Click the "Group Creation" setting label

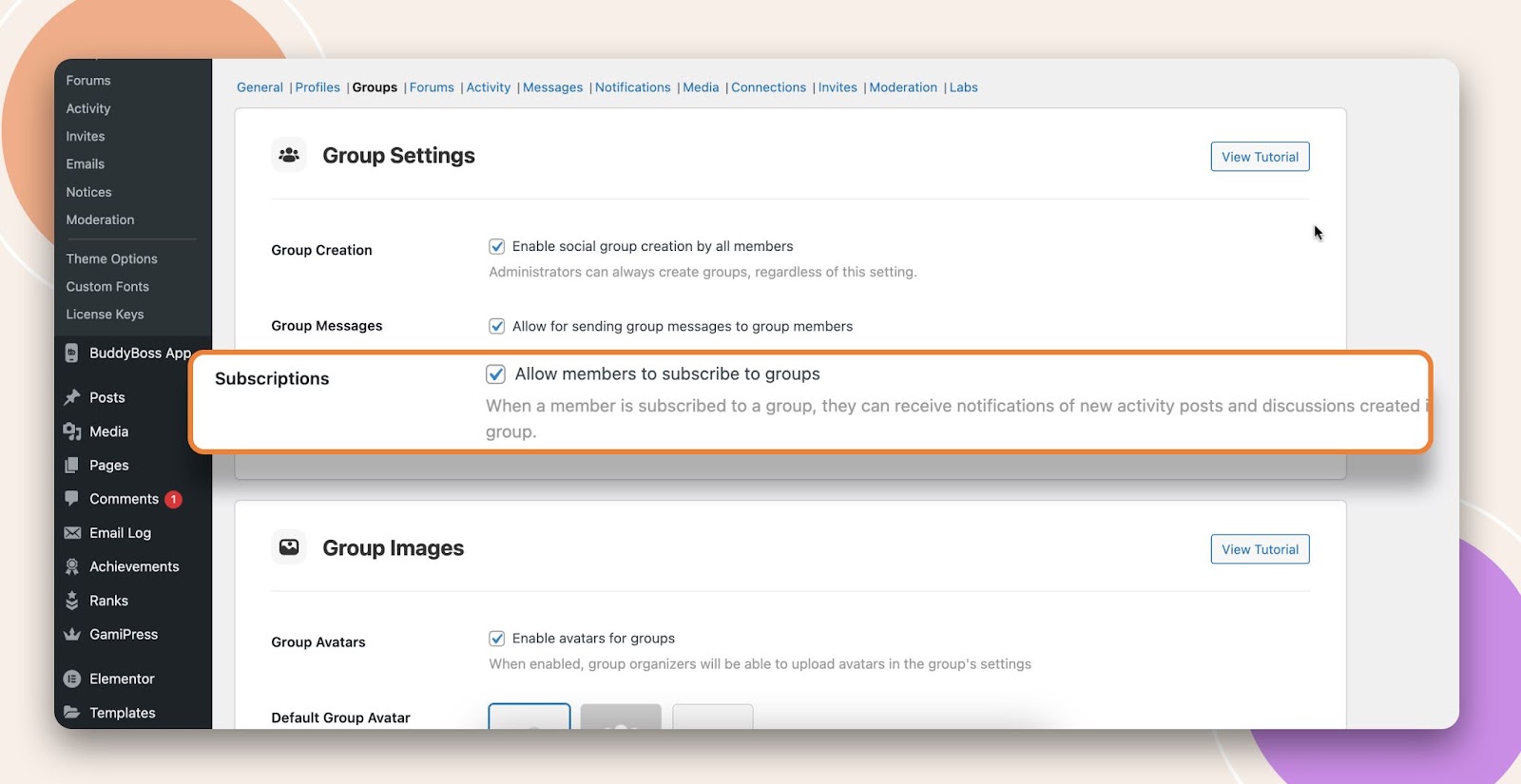tap(321, 250)
